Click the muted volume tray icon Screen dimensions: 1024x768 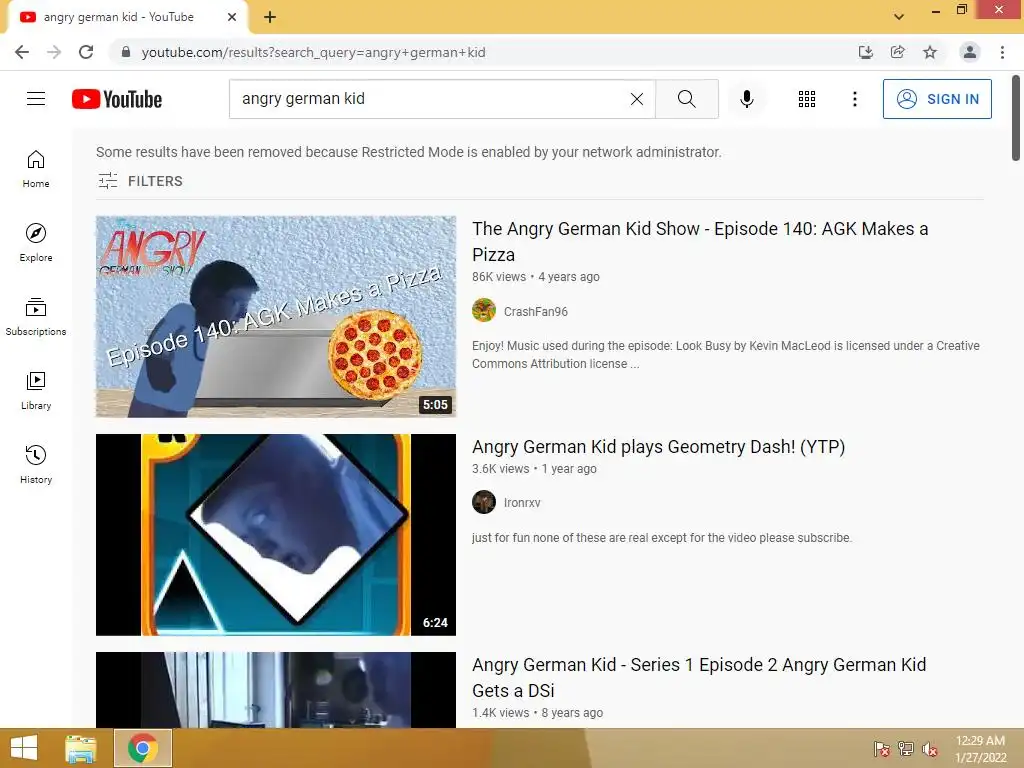tap(930, 749)
